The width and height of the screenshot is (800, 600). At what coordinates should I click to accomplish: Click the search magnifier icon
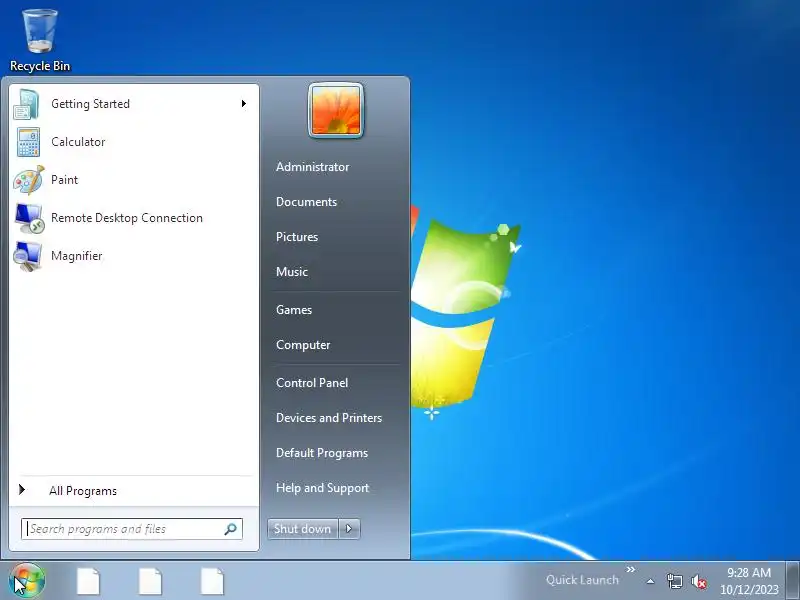click(x=231, y=529)
